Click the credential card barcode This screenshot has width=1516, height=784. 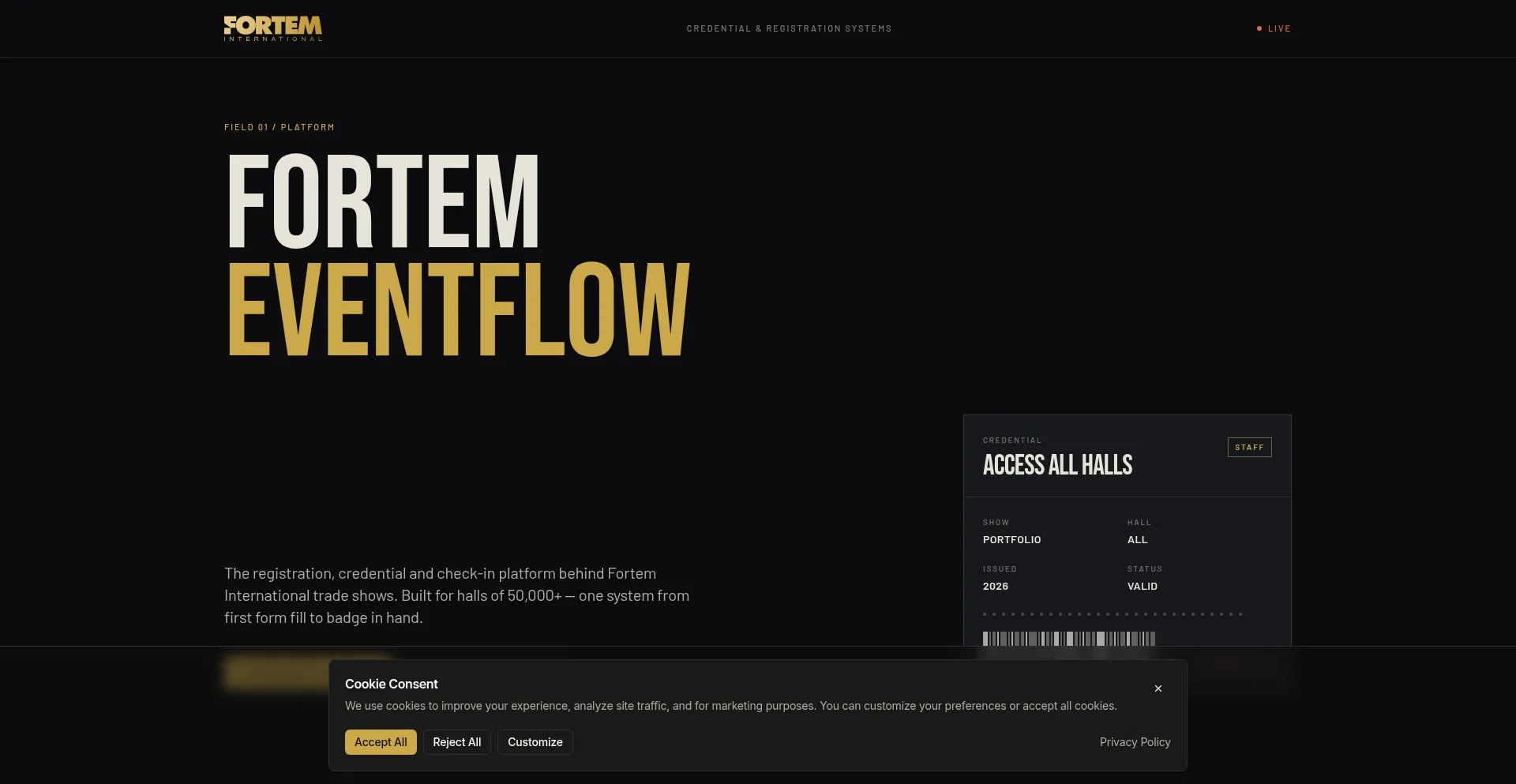tap(1069, 639)
